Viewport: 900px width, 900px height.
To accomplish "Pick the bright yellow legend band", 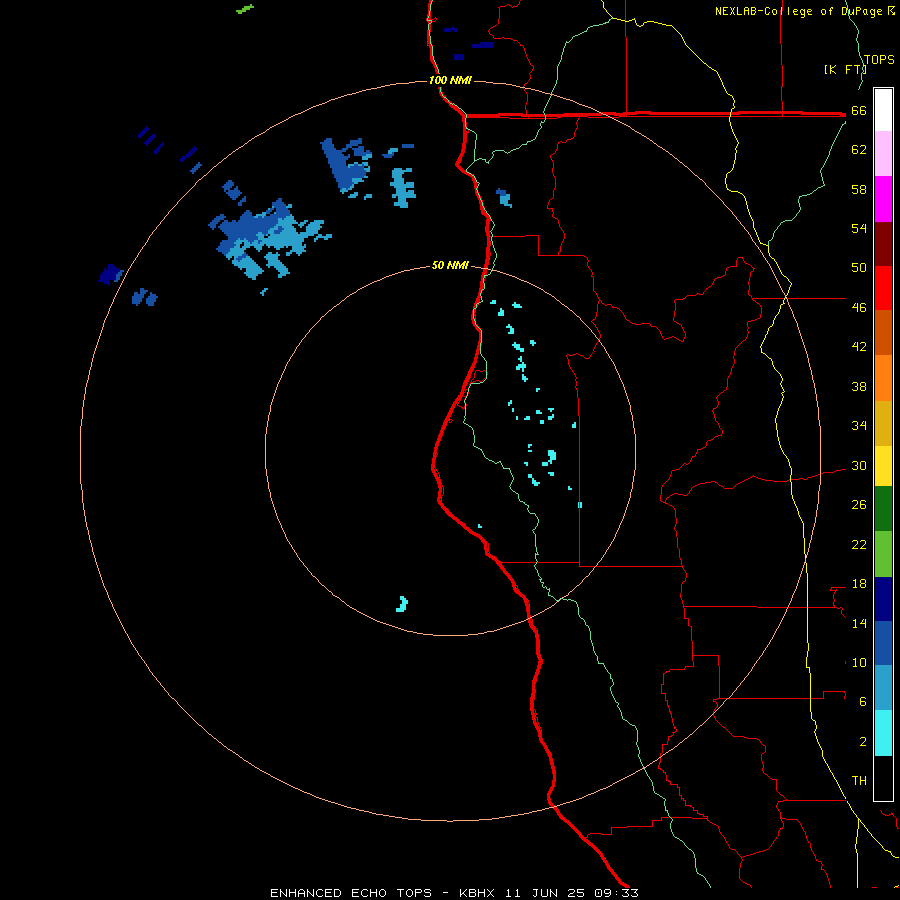I will (883, 466).
